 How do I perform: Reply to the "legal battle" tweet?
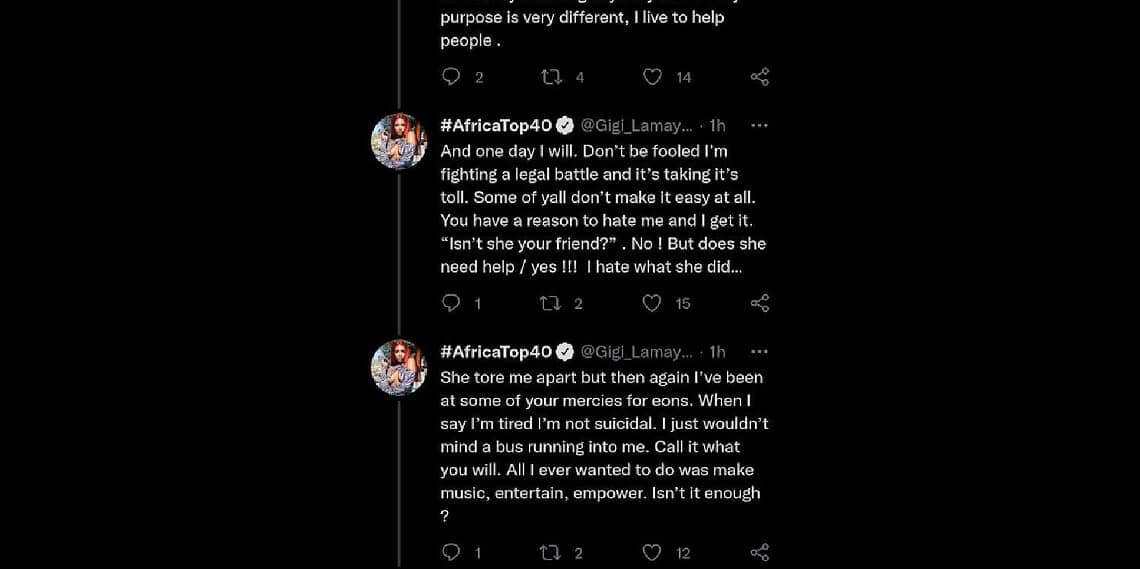pos(451,303)
